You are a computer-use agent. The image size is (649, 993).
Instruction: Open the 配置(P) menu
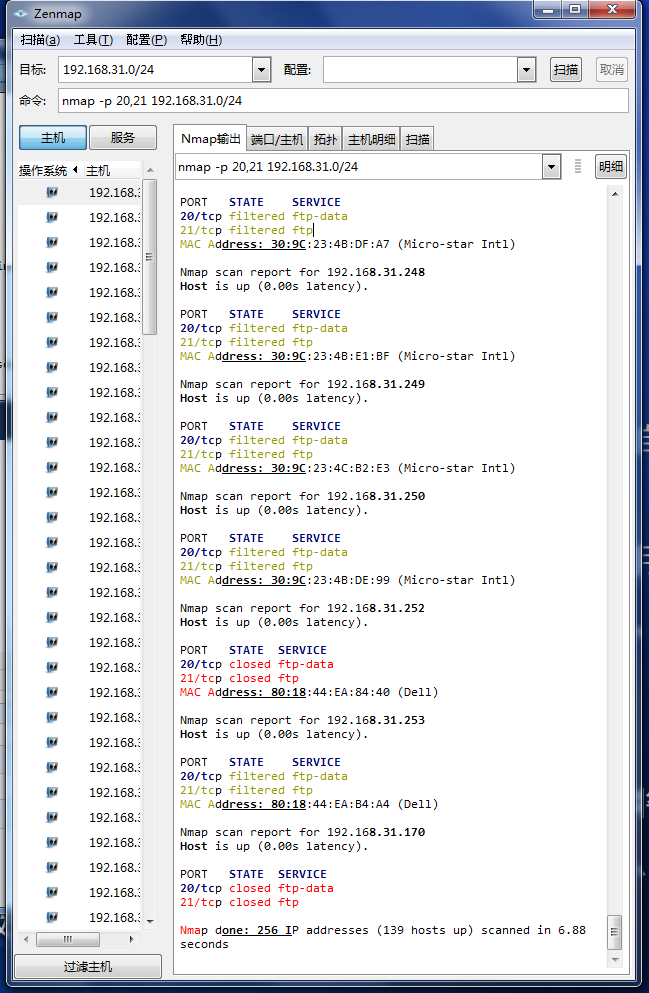(x=146, y=40)
